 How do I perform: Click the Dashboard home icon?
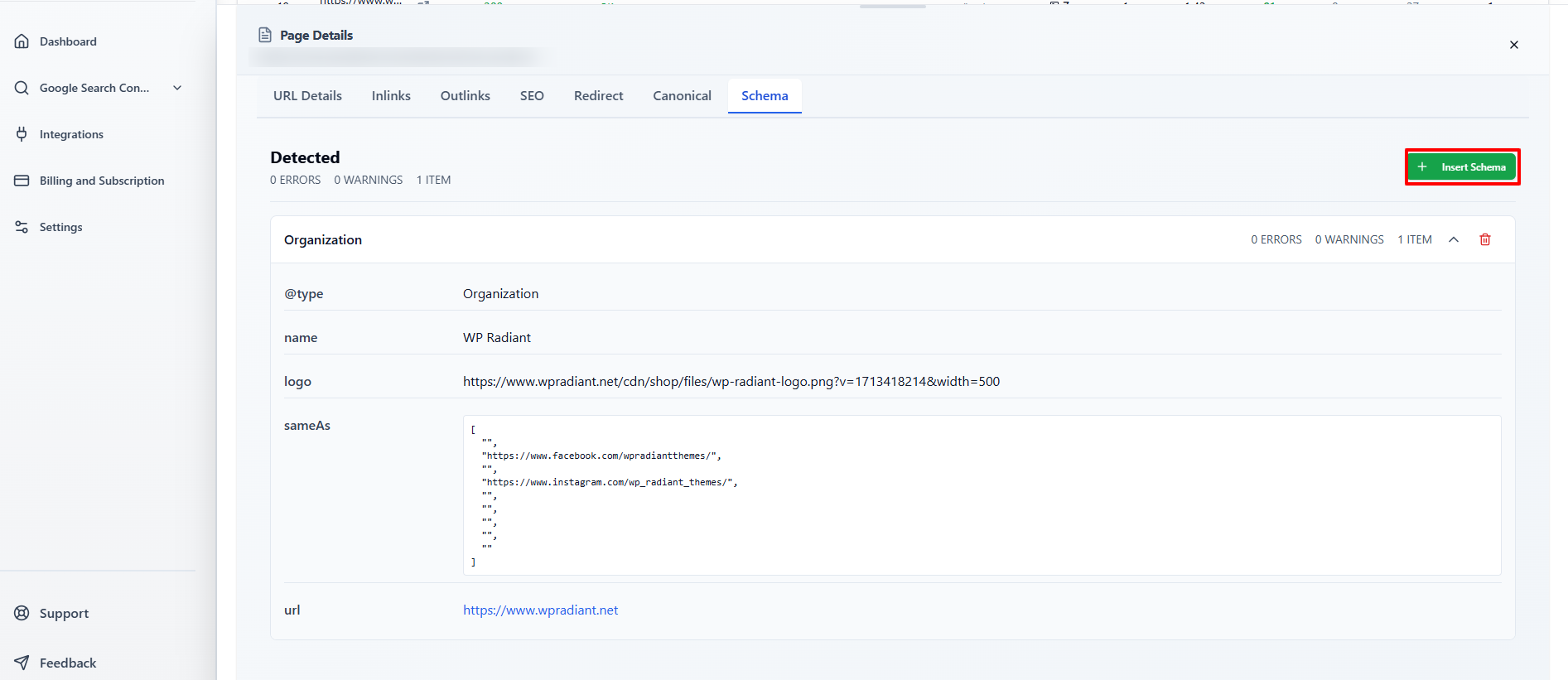(x=22, y=41)
